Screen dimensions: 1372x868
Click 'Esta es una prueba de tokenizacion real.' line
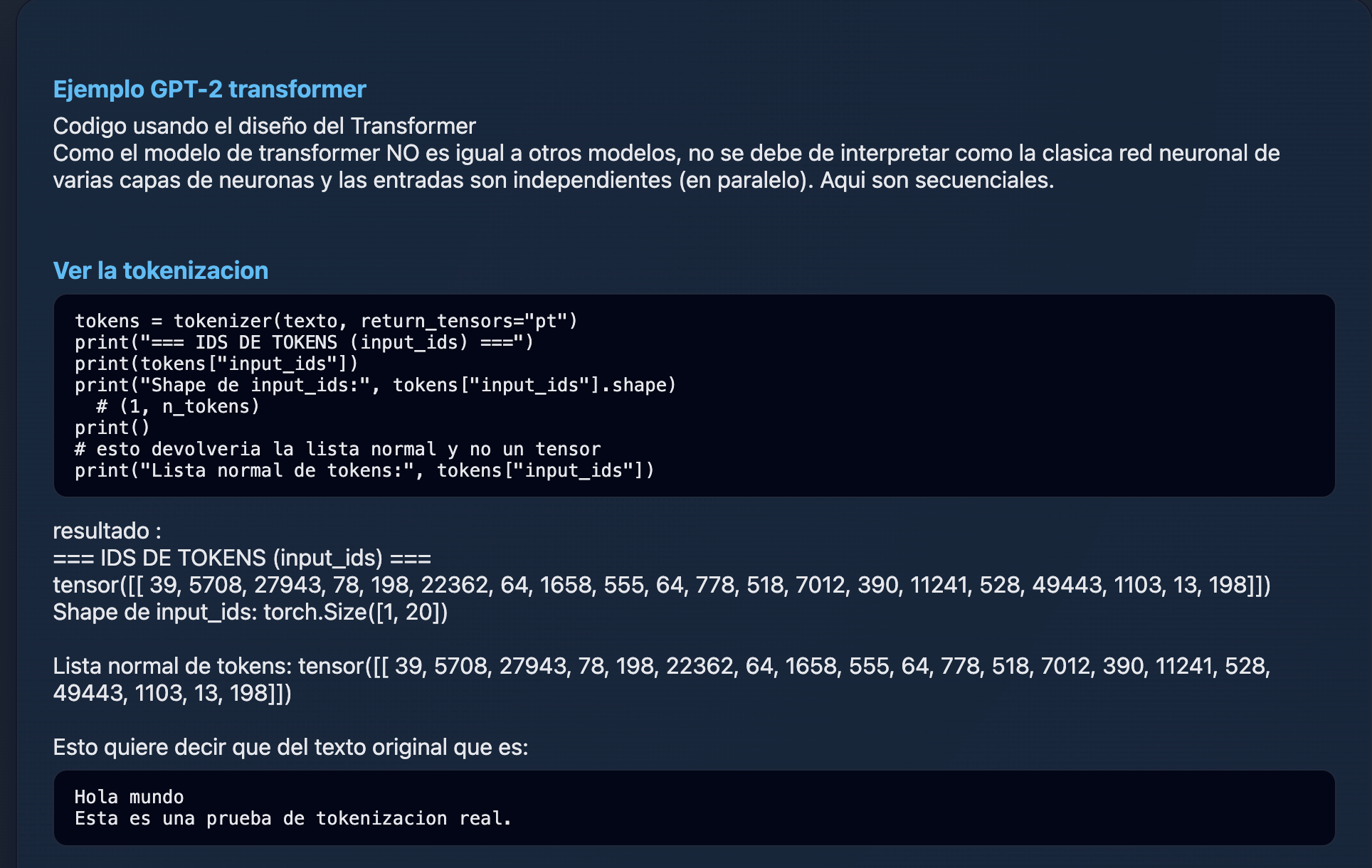293,818
